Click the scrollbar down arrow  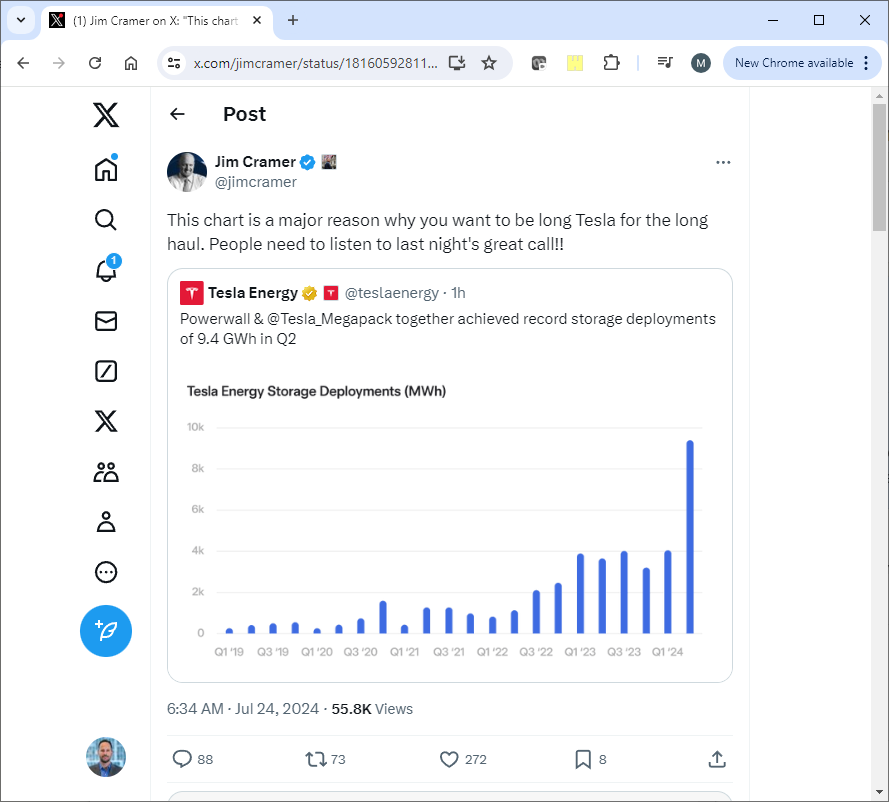pos(879,792)
